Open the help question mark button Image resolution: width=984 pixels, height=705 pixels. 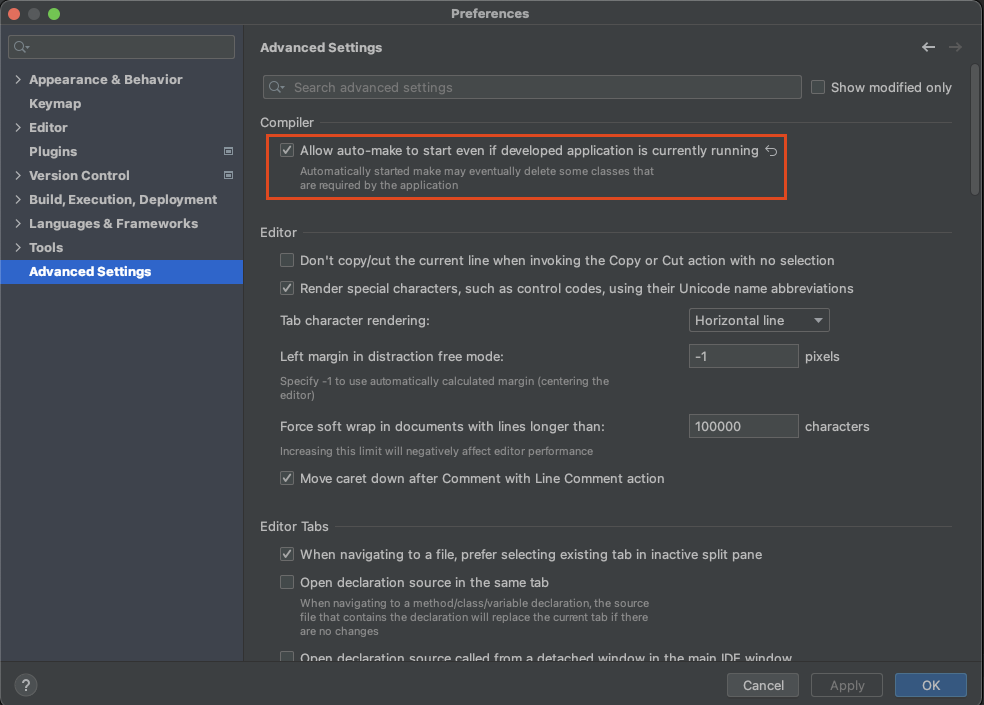(26, 685)
